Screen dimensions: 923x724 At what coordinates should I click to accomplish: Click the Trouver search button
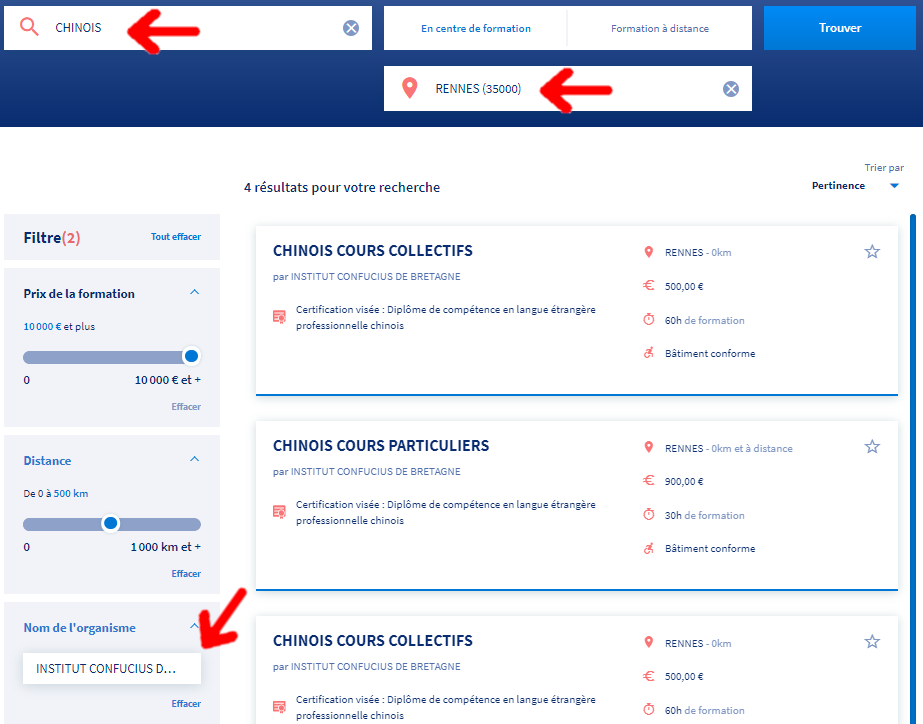coord(839,28)
